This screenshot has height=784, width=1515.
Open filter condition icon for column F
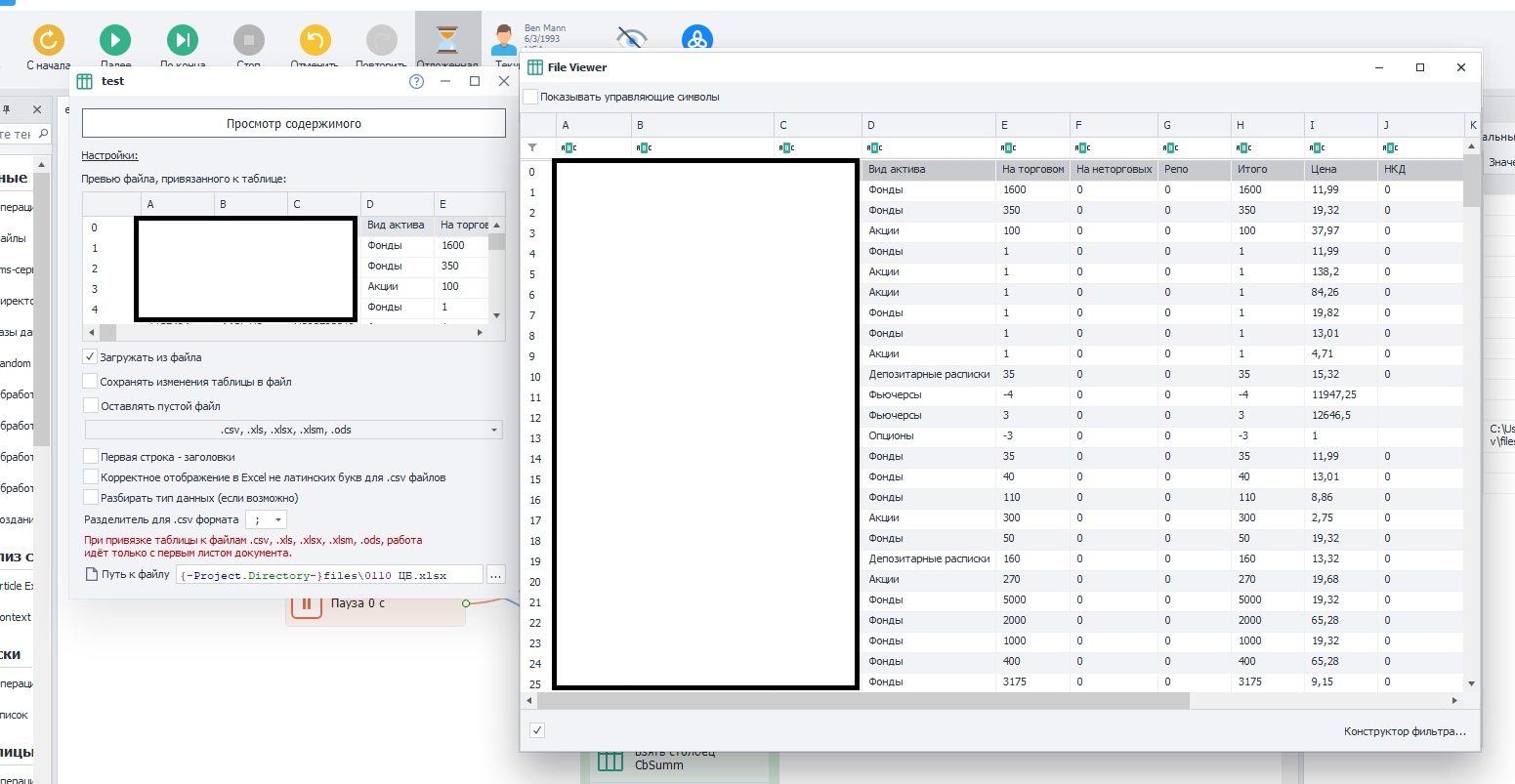[1082, 147]
